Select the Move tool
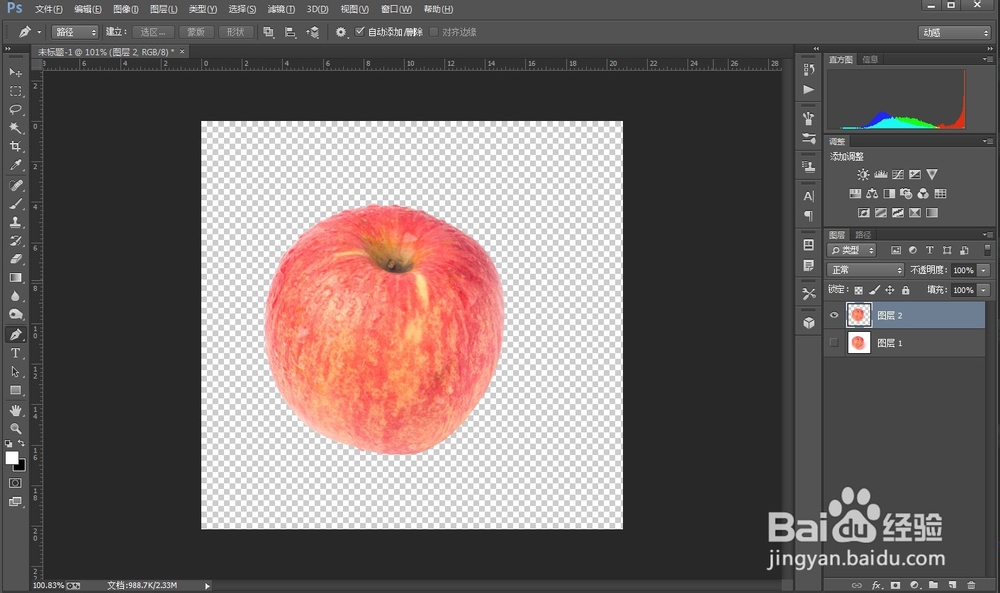Viewport: 1000px width, 593px height. [x=15, y=73]
